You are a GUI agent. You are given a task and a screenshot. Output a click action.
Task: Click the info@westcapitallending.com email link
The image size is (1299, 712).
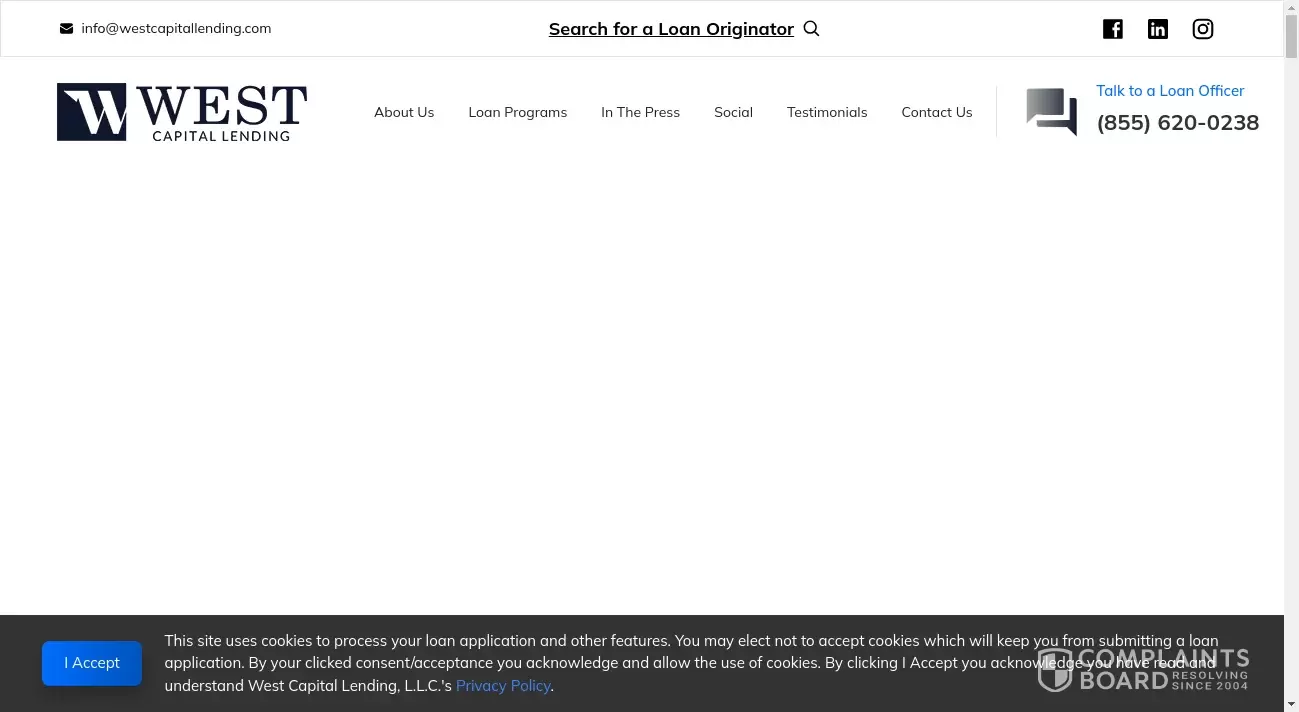(x=176, y=29)
